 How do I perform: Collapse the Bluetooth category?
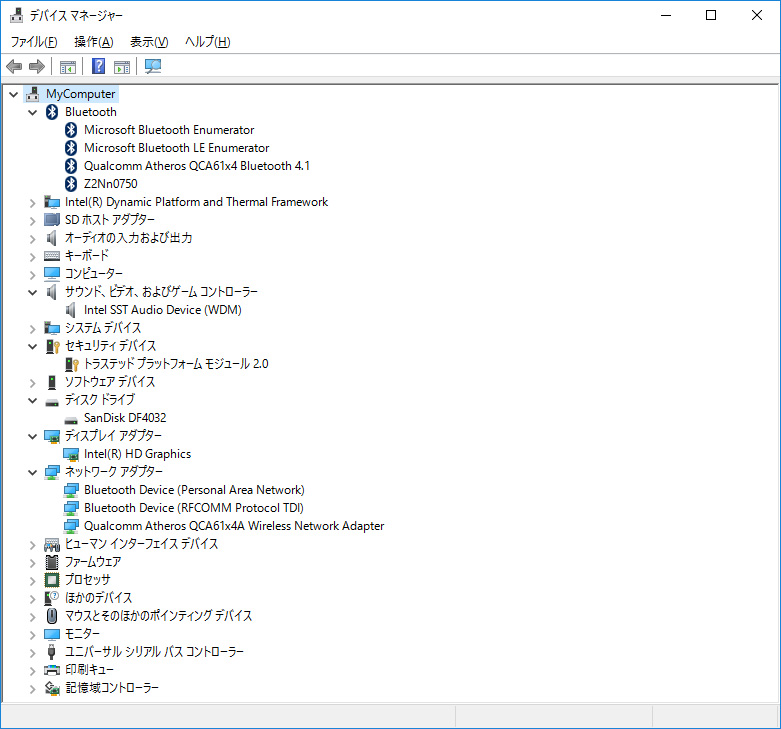(33, 112)
